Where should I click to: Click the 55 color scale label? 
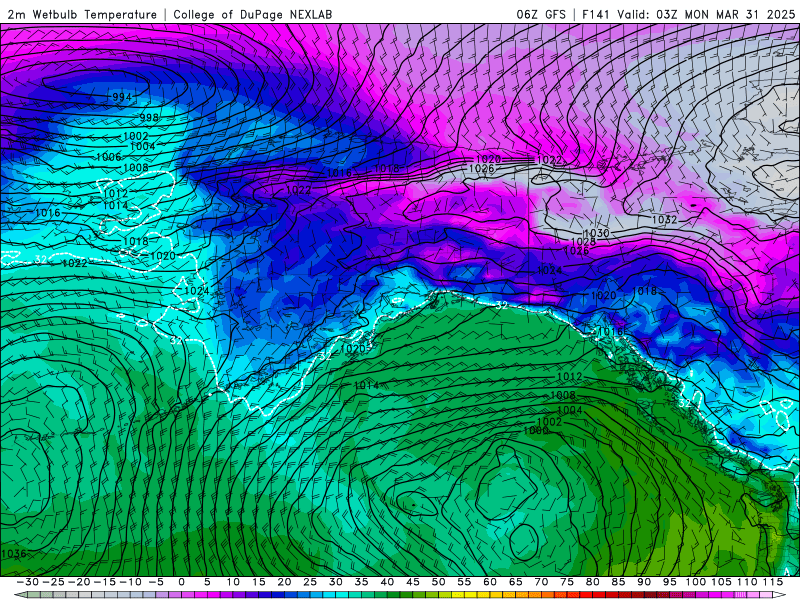(464, 582)
